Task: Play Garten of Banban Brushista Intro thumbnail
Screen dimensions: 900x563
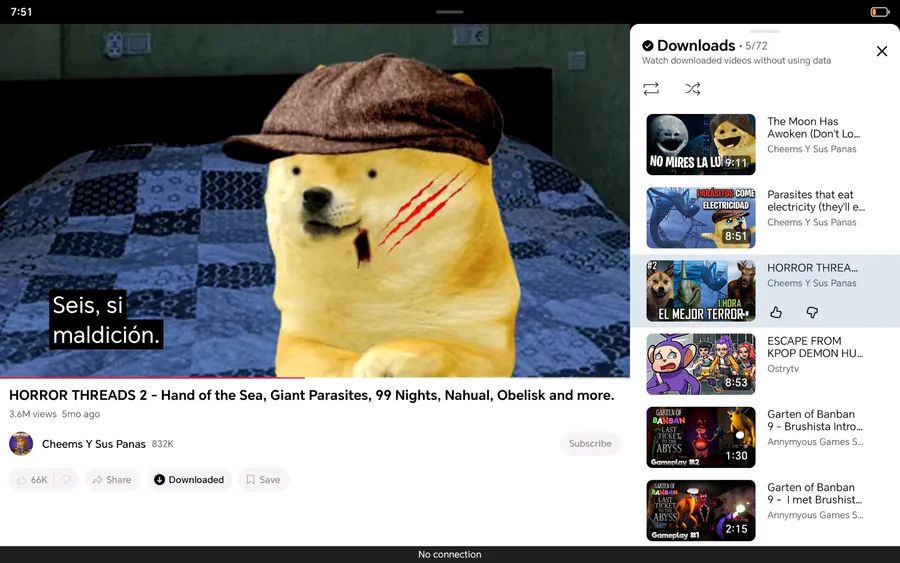Action: point(701,437)
